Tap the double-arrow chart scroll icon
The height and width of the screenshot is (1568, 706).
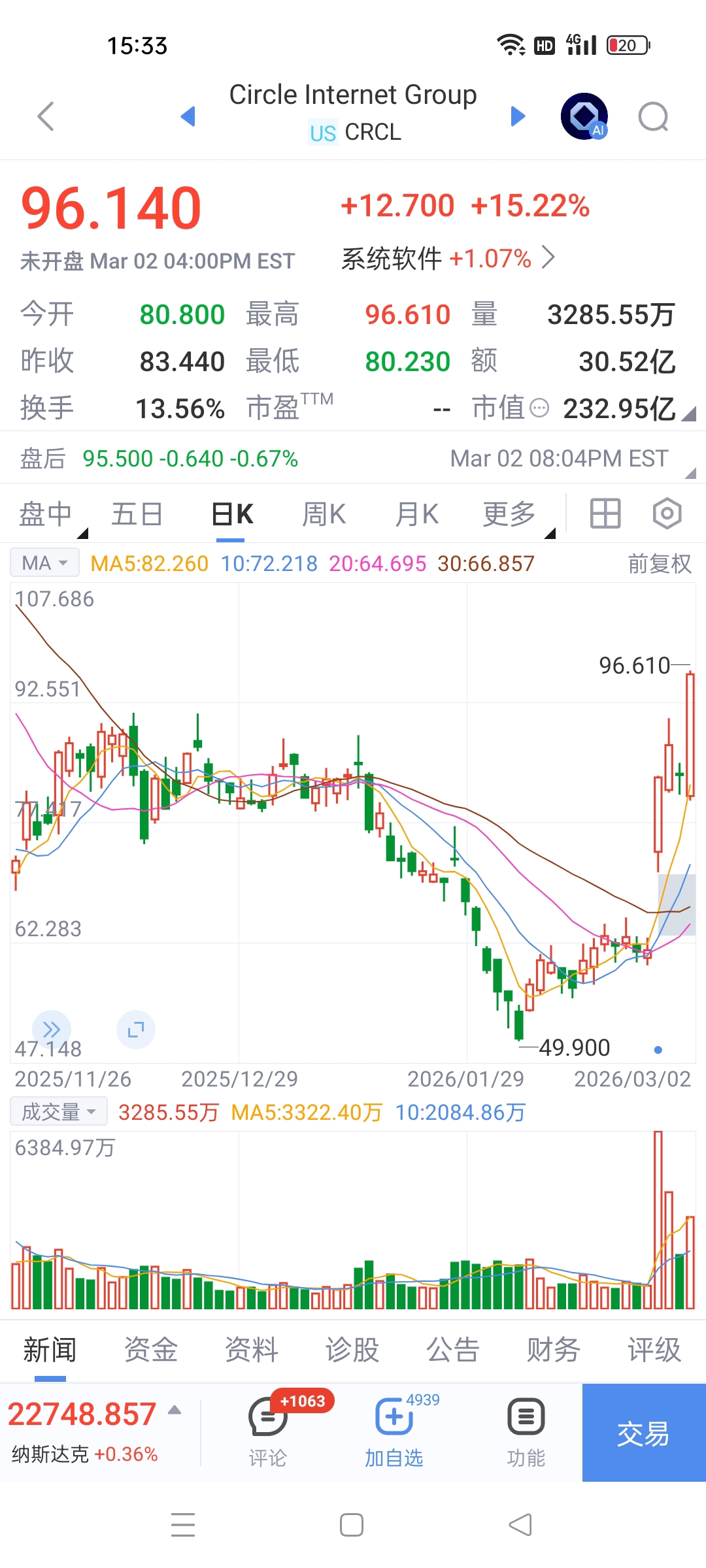point(52,1030)
